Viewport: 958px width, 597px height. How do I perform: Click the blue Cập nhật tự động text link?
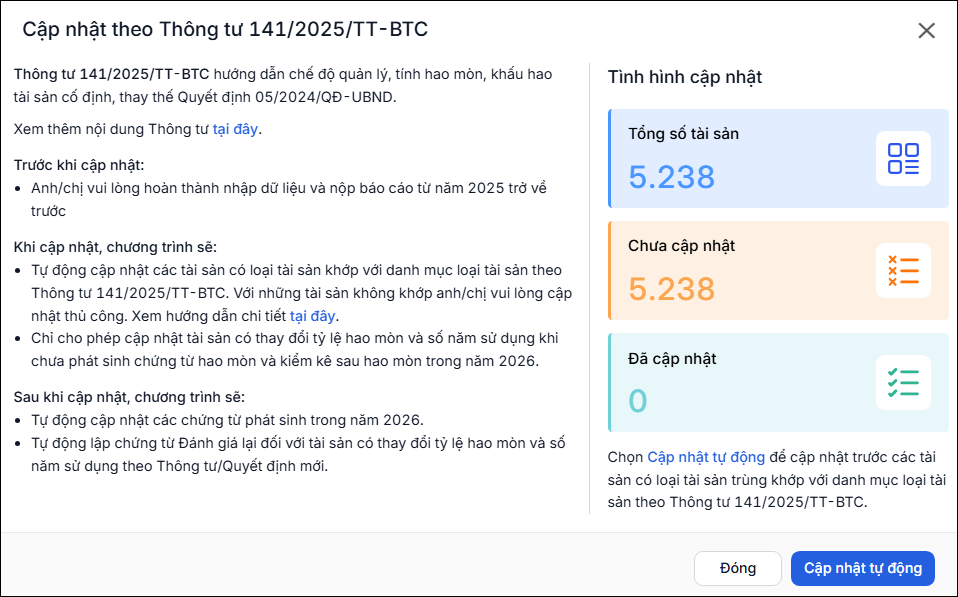[706, 457]
